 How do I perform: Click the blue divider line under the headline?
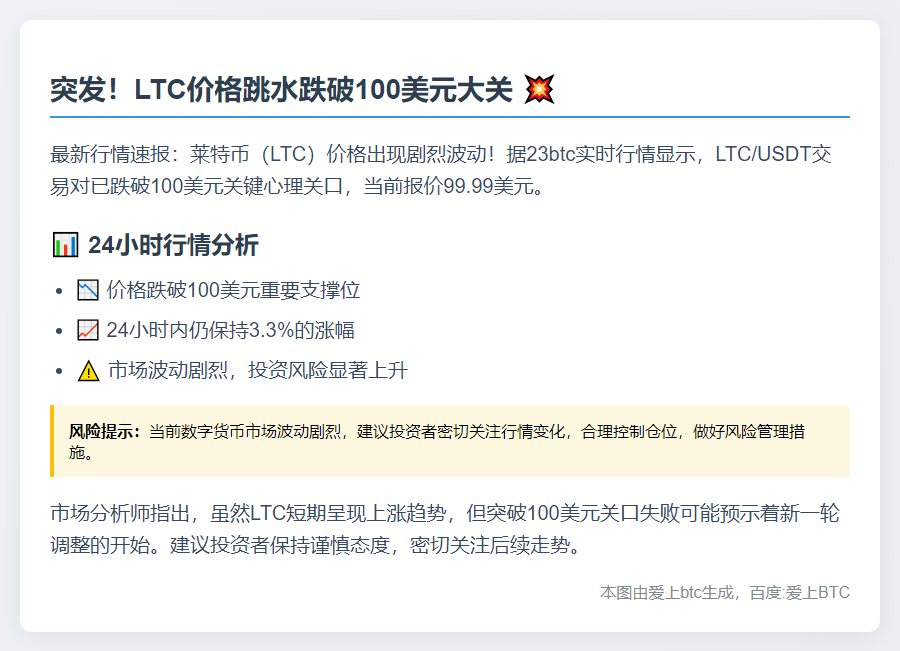(x=450, y=117)
